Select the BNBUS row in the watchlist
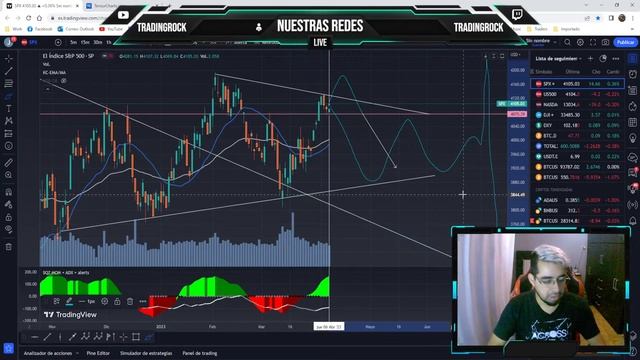The image size is (640, 360). [x=577, y=210]
